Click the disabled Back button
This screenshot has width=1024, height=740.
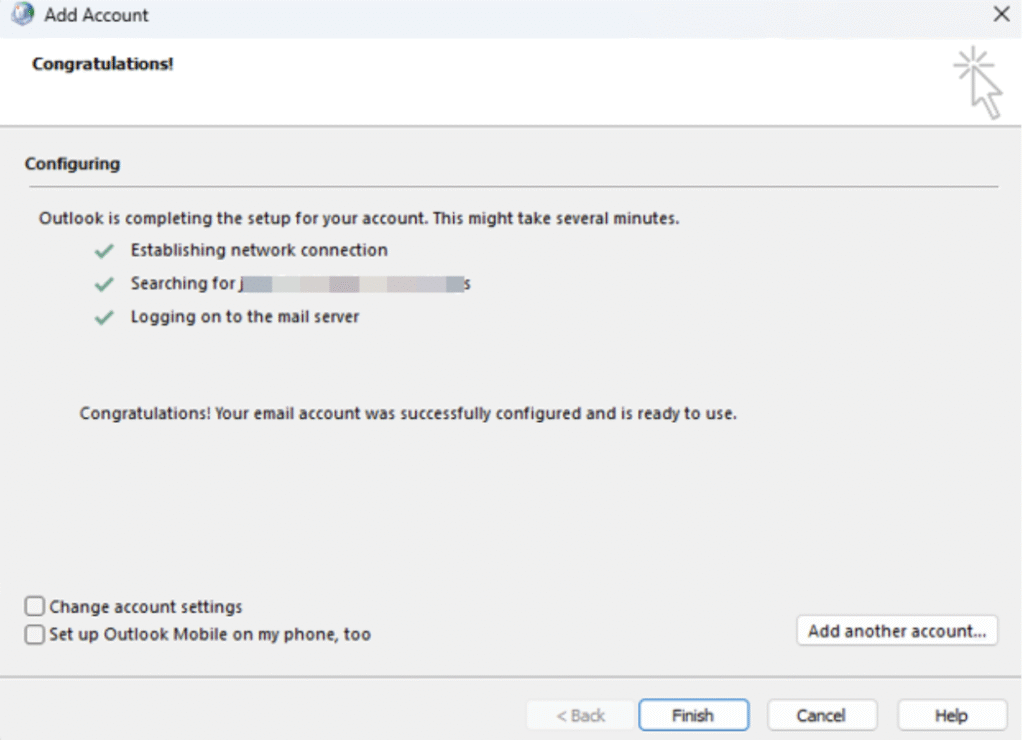tap(579, 715)
